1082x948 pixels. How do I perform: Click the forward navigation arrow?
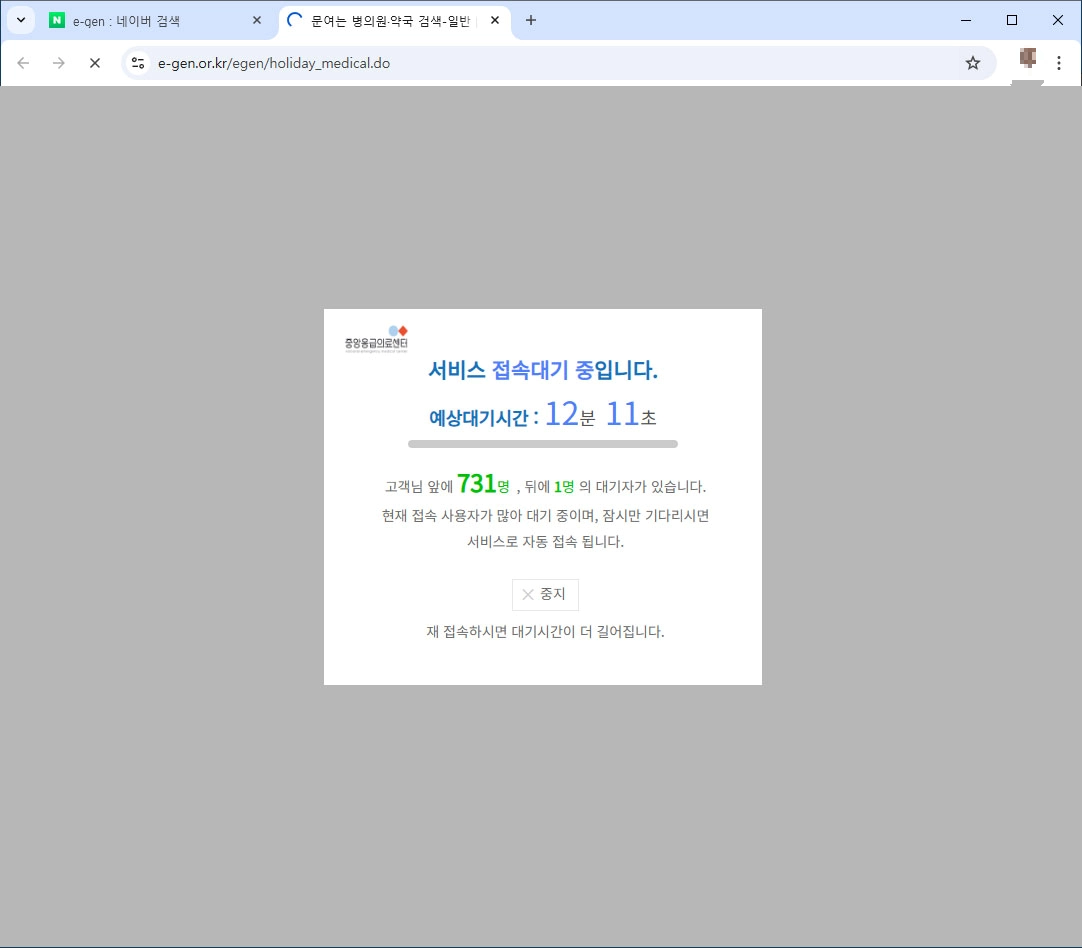58,62
